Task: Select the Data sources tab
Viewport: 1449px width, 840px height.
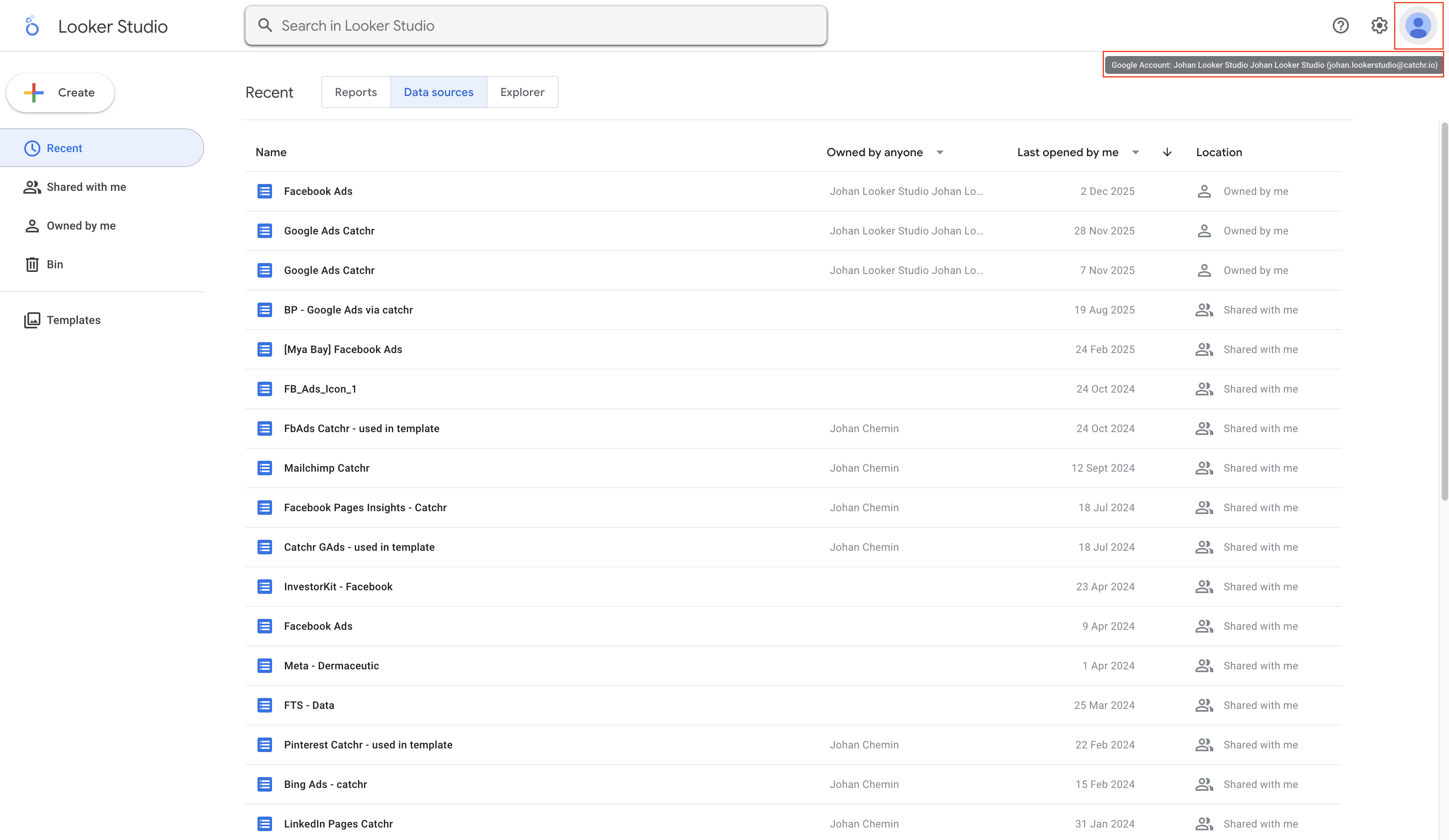Action: click(x=438, y=92)
